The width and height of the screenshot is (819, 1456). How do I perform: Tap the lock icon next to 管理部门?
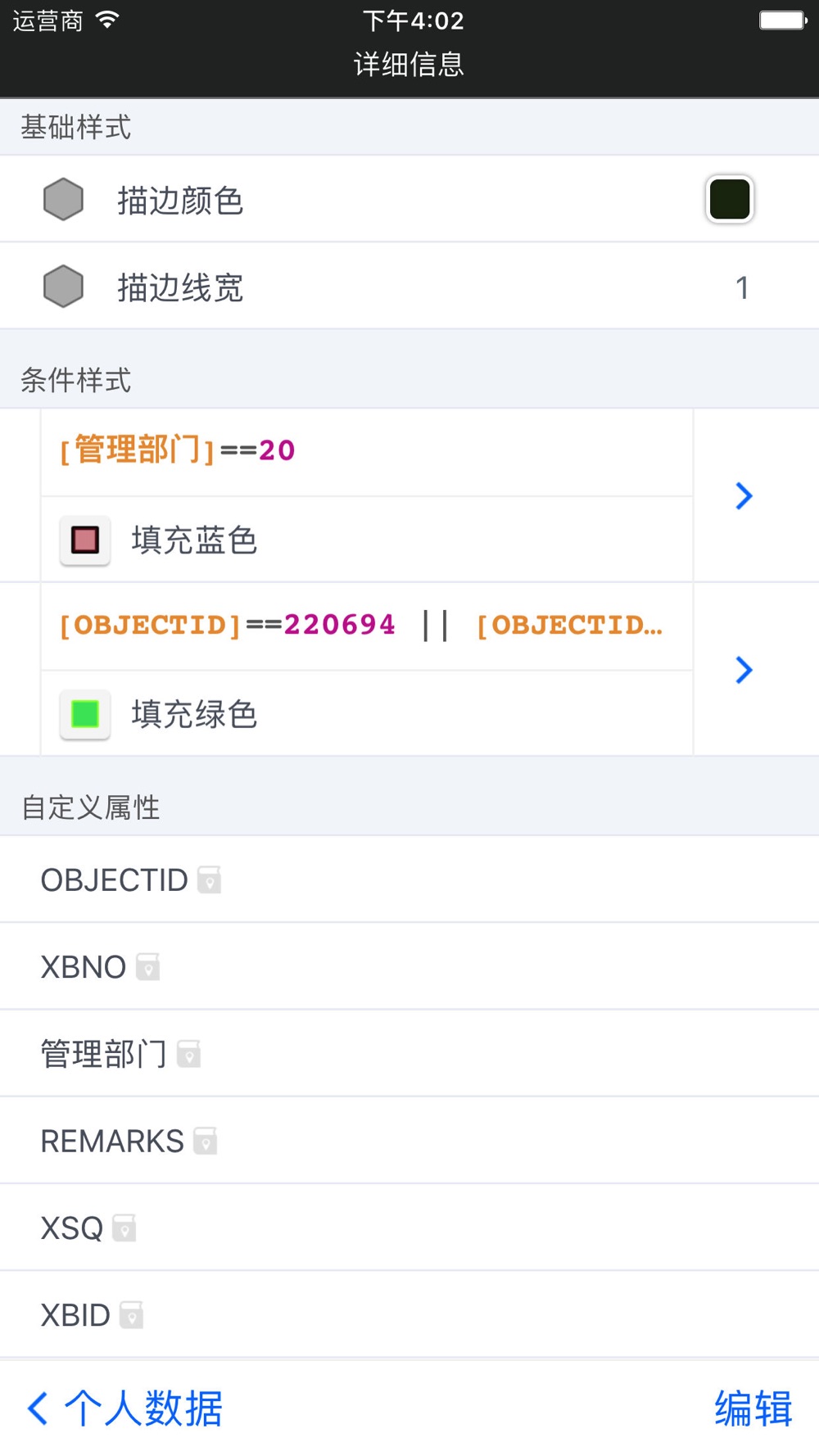[x=189, y=1054]
